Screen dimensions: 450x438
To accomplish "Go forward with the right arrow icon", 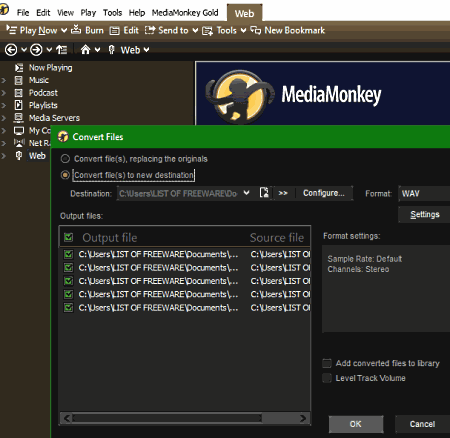I will click(36, 50).
